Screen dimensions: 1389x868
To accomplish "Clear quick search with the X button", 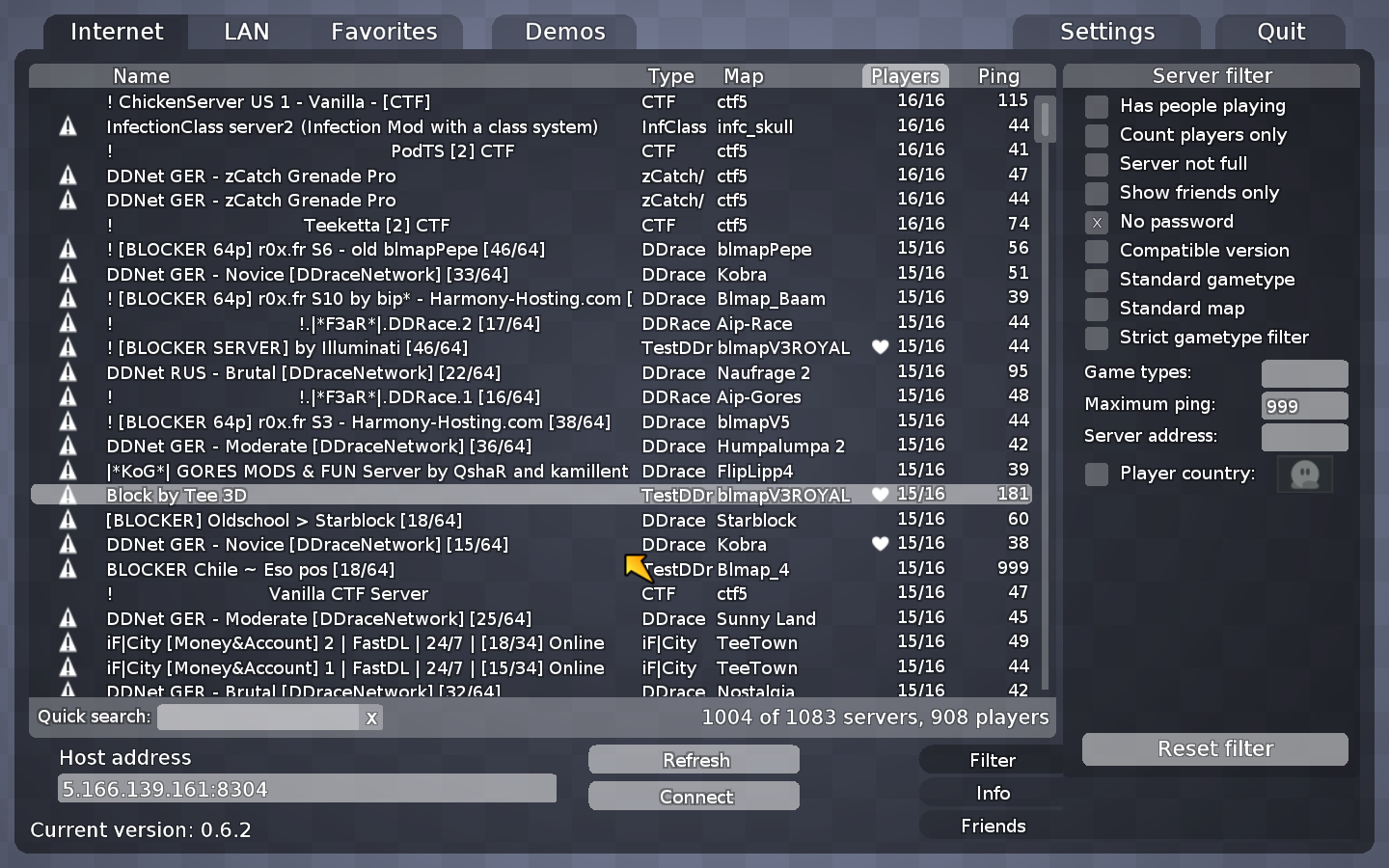I will coord(371,718).
